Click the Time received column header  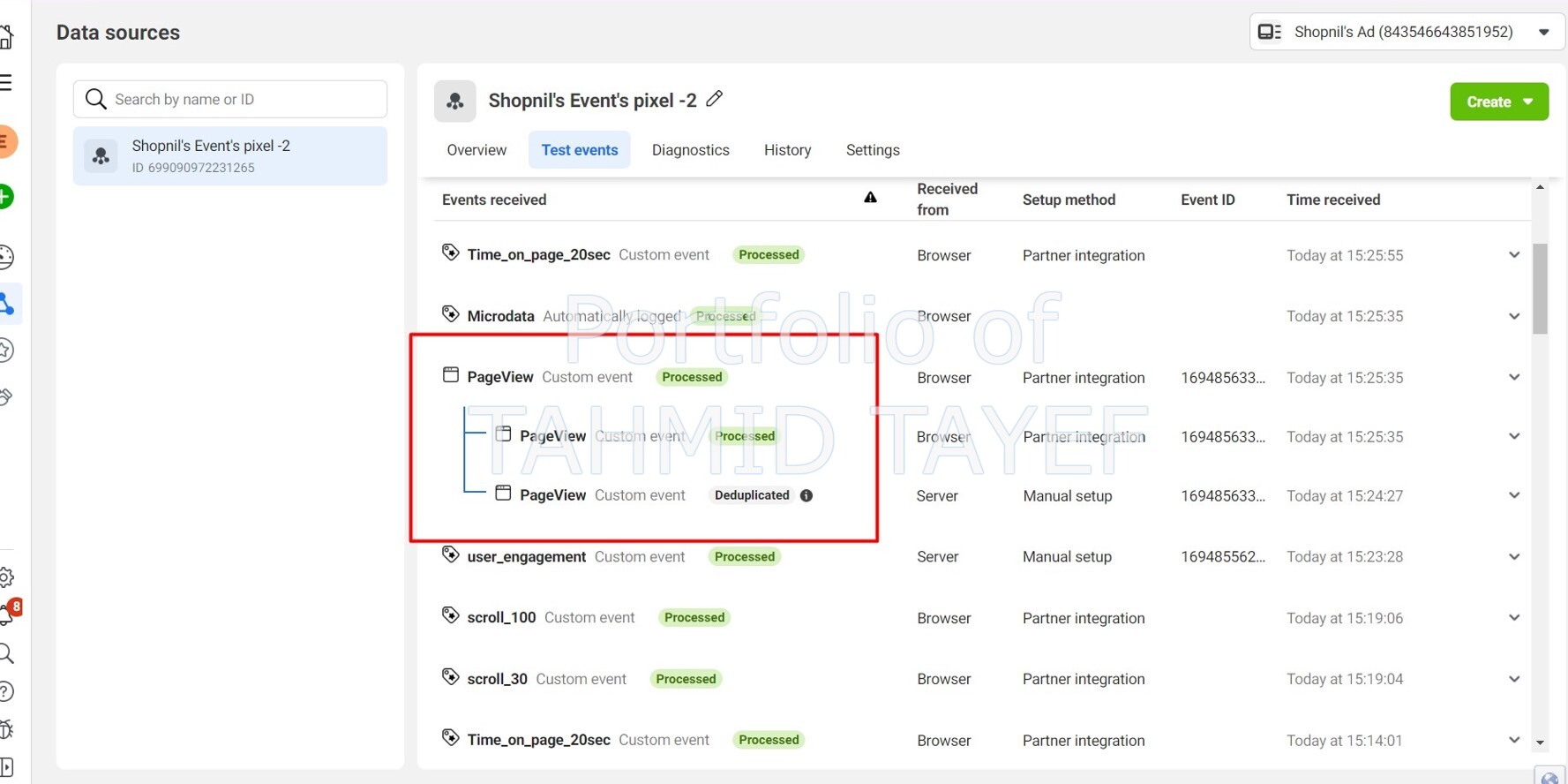pyautogui.click(x=1333, y=200)
